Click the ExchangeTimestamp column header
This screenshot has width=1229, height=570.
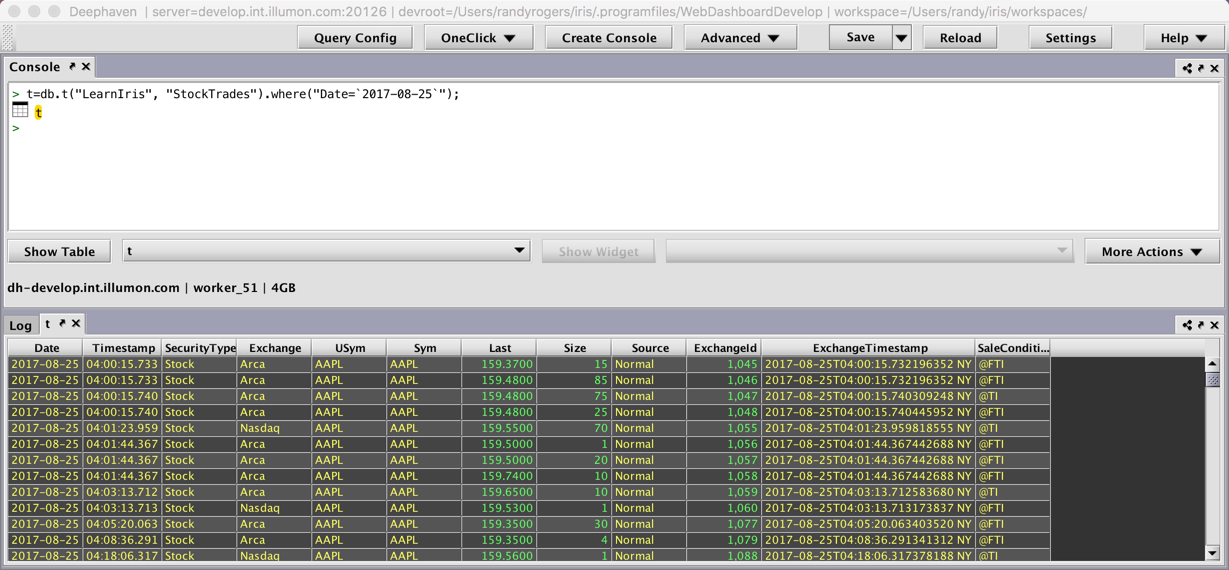[869, 348]
